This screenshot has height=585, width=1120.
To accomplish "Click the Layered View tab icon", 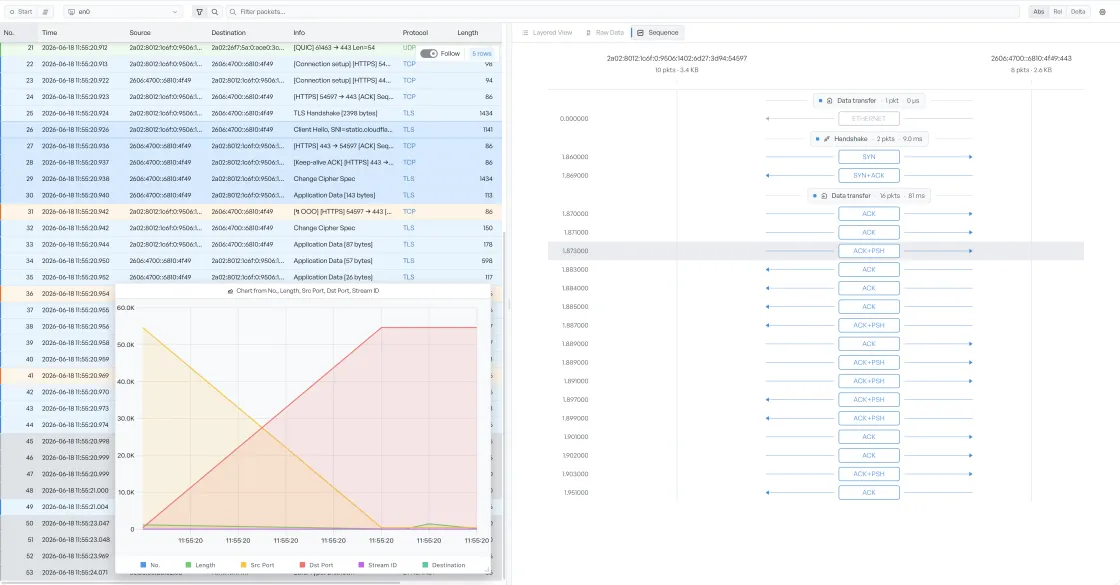I will coord(526,33).
